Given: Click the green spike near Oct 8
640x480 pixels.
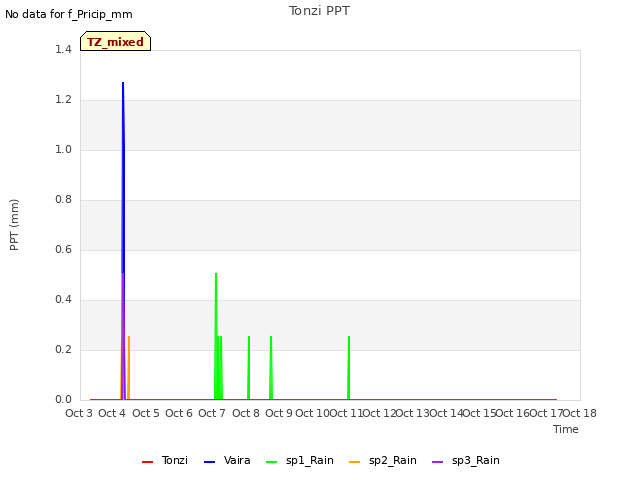Looking at the screenshot, I should click(249, 368).
